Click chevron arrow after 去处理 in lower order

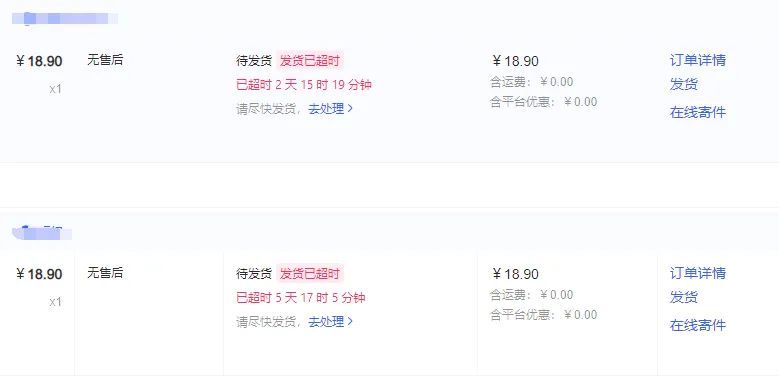point(350,321)
